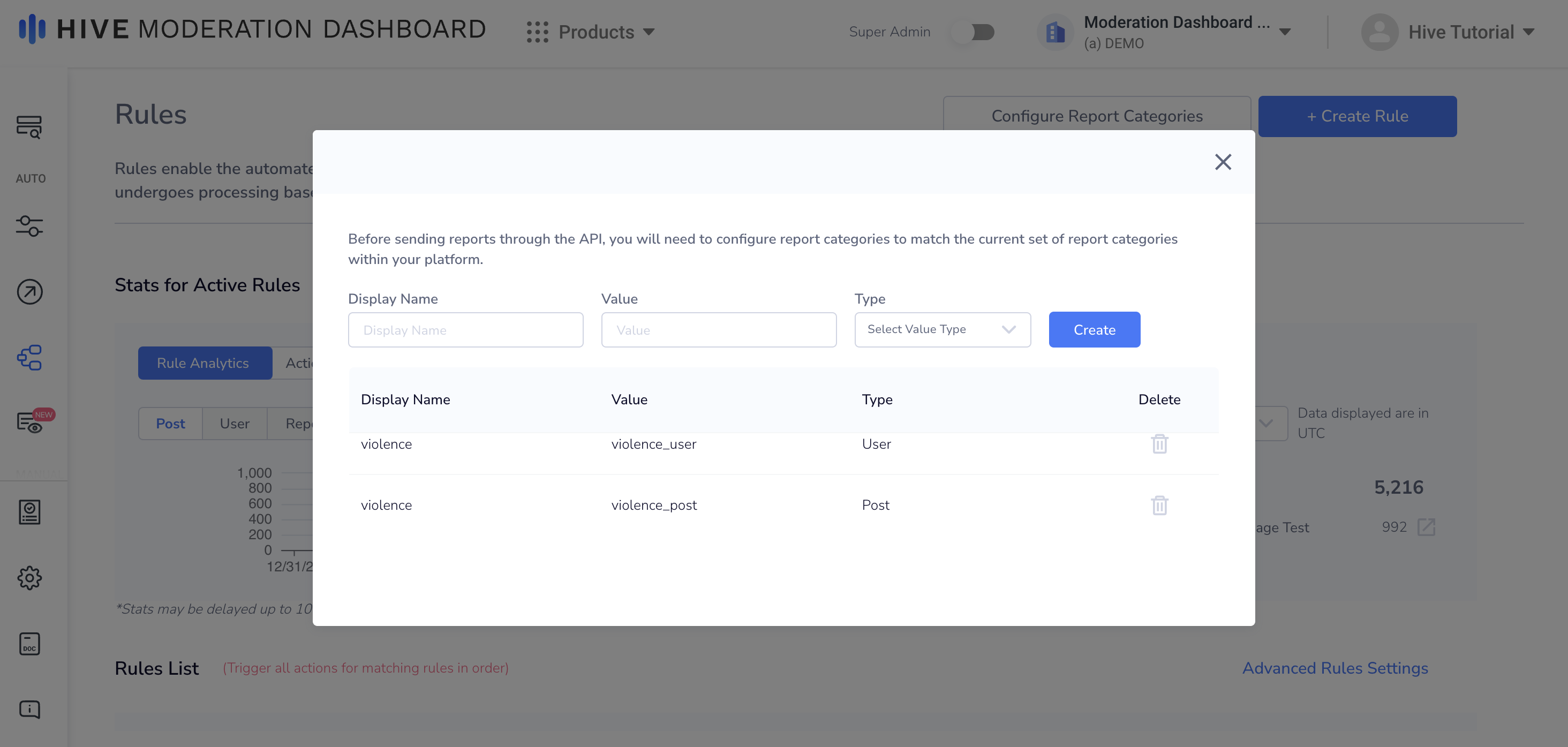Click into the Display Name field
The width and height of the screenshot is (1568, 747).
[x=465, y=330]
